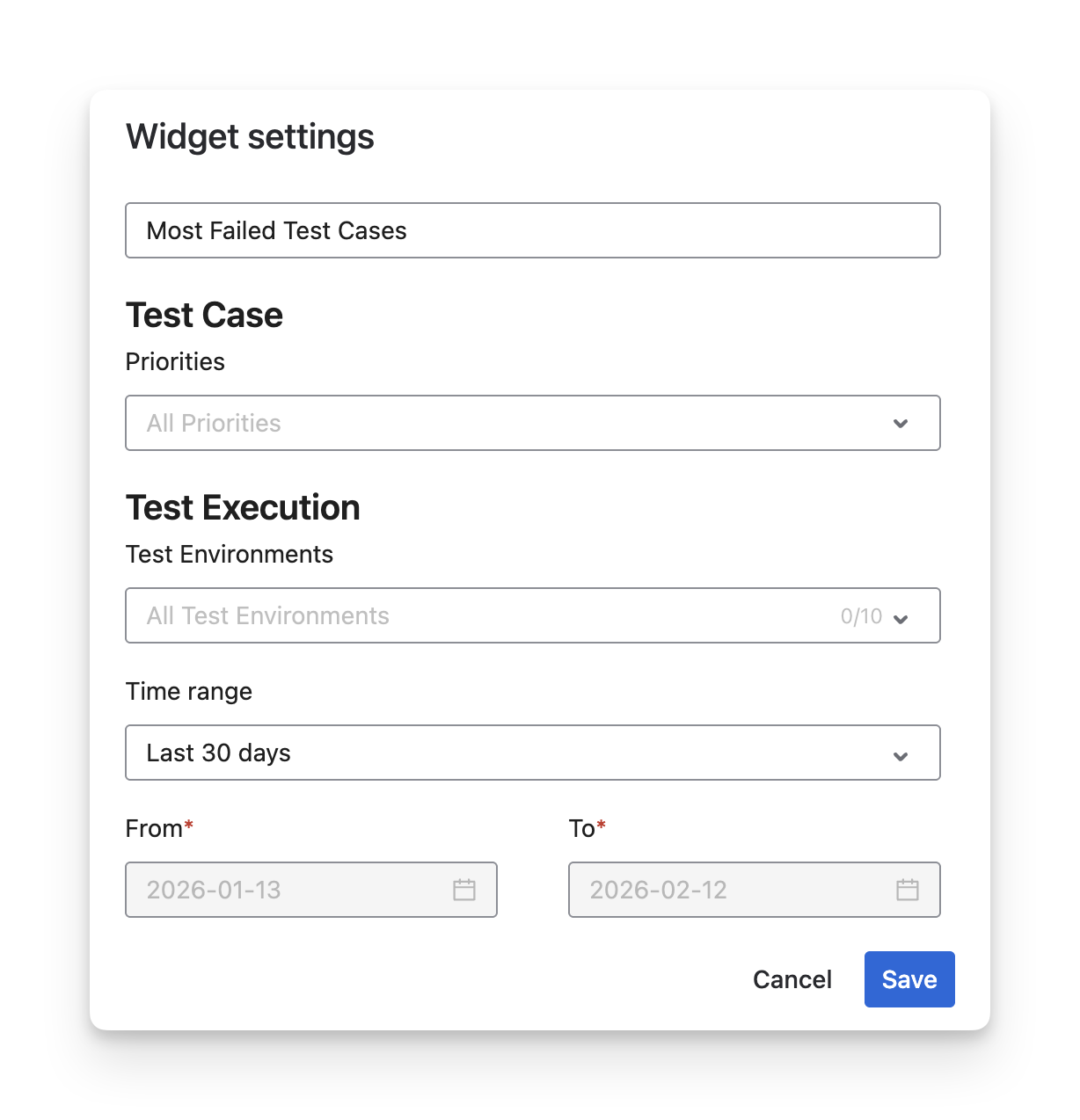Select the From date field 2026-01-13
The height and width of the screenshot is (1120, 1080).
point(290,890)
